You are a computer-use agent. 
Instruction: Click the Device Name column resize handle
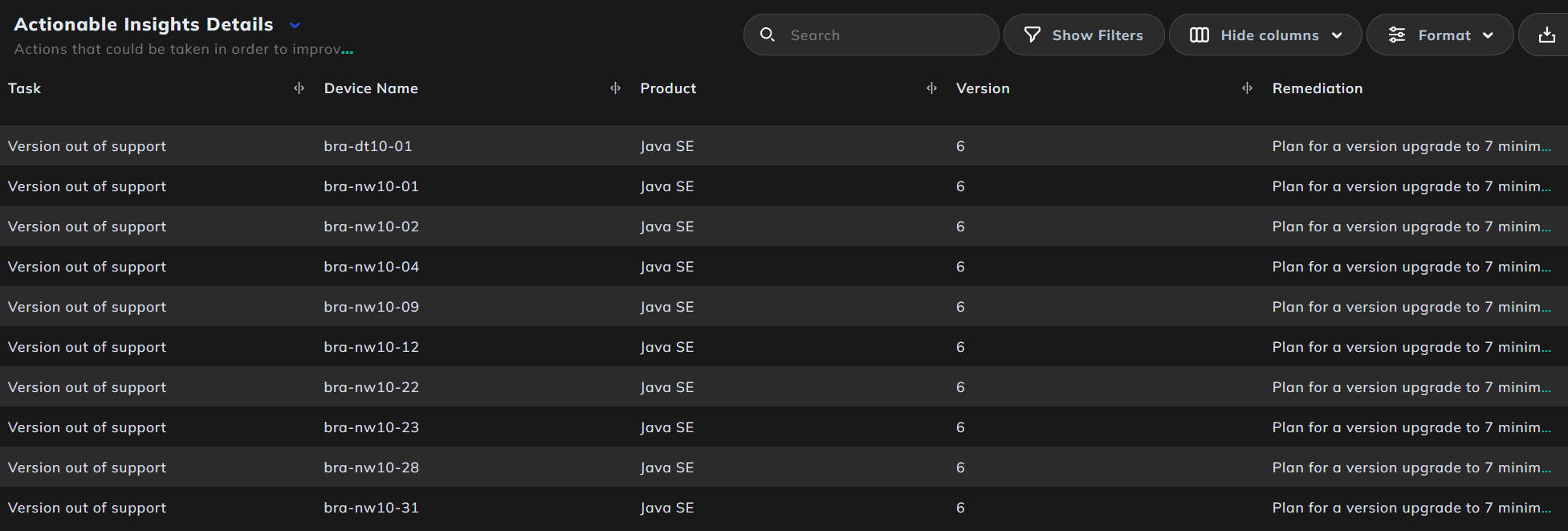click(615, 88)
